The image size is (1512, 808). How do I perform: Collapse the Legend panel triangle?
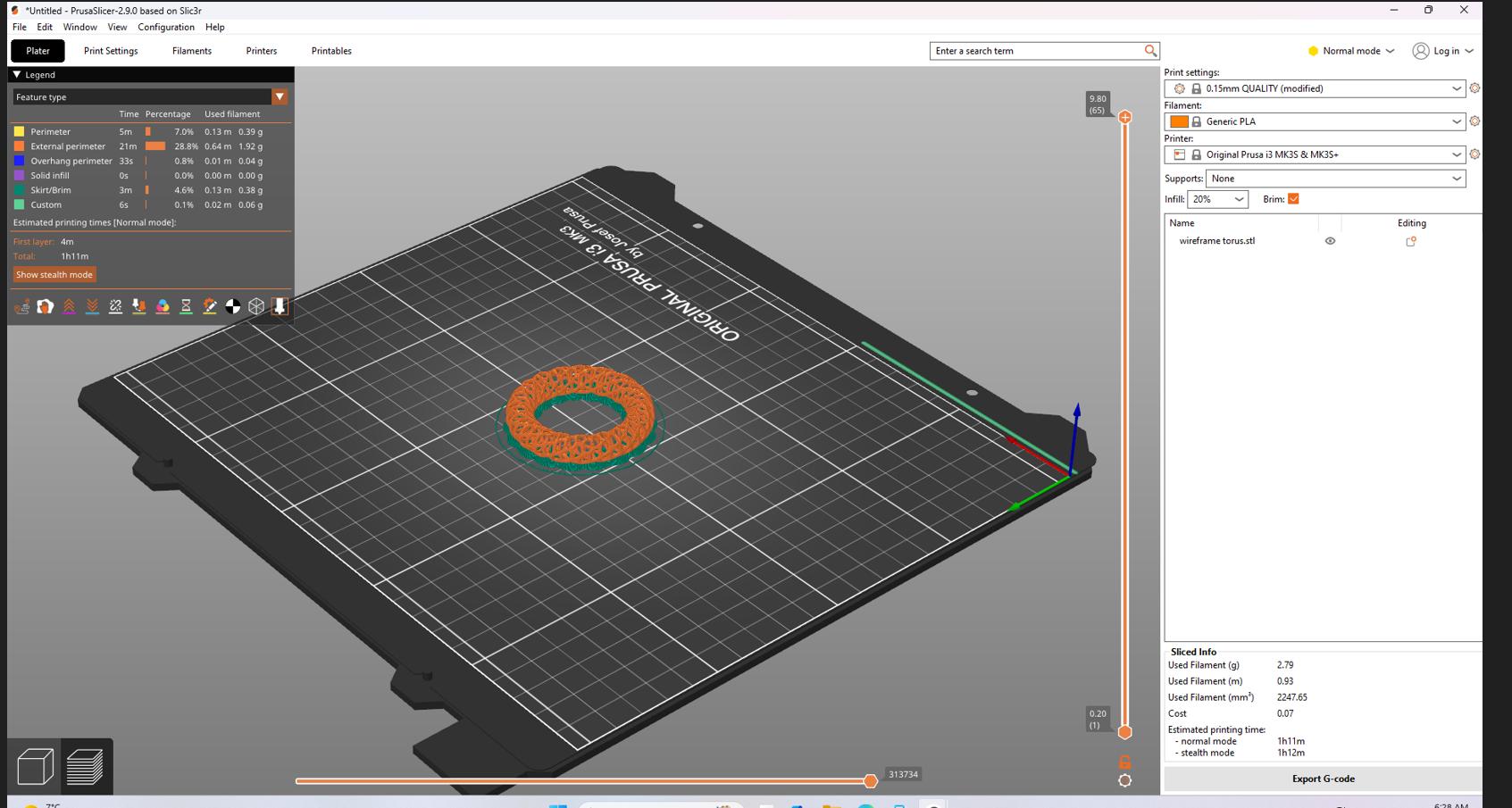point(17,75)
